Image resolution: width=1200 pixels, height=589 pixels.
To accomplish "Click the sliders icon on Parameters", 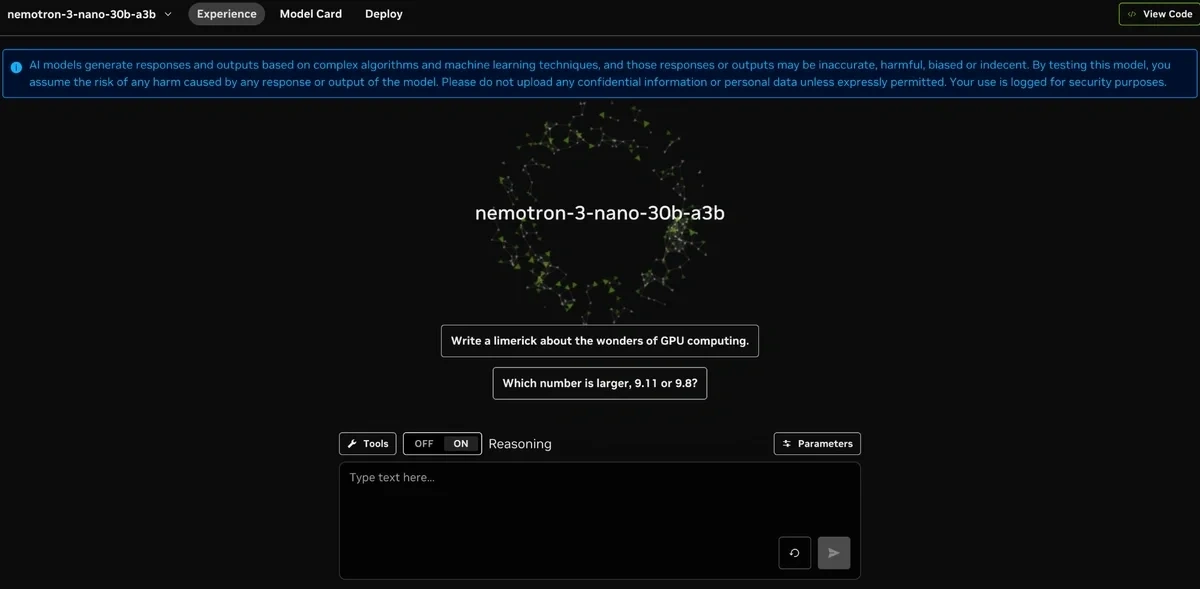I will [x=787, y=444].
